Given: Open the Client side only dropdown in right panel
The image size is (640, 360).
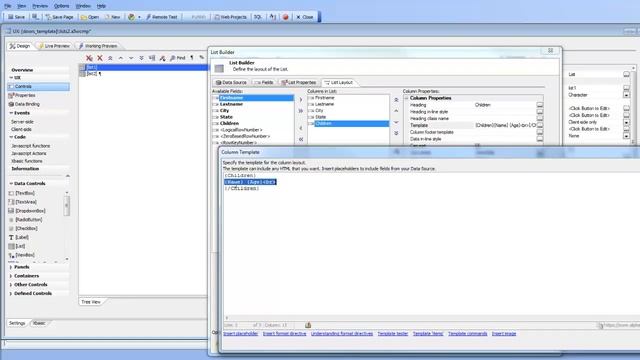Looking at the screenshot, I should click(626, 122).
